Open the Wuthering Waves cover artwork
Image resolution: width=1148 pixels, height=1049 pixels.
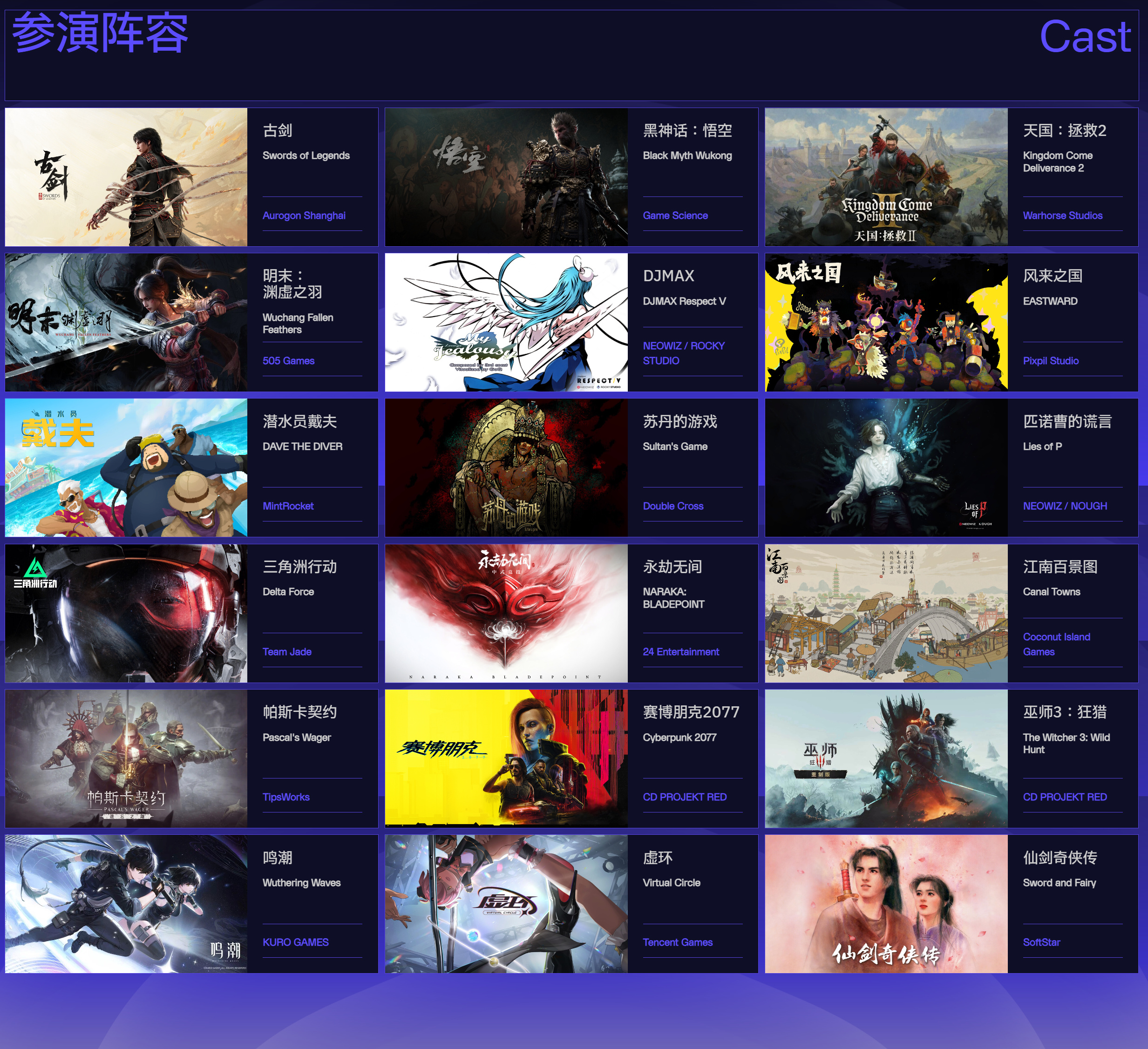(x=126, y=904)
